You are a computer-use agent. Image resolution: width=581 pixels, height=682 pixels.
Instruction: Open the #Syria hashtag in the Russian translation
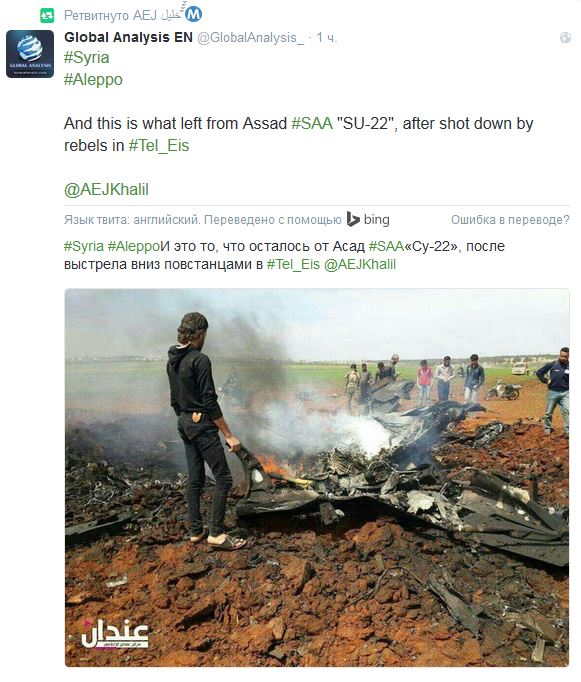[84, 246]
